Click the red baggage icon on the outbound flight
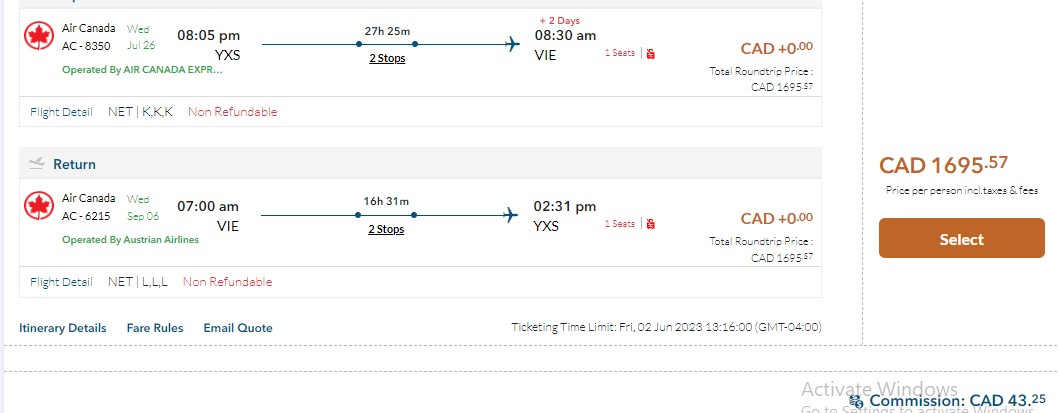The image size is (1058, 413). [650, 53]
